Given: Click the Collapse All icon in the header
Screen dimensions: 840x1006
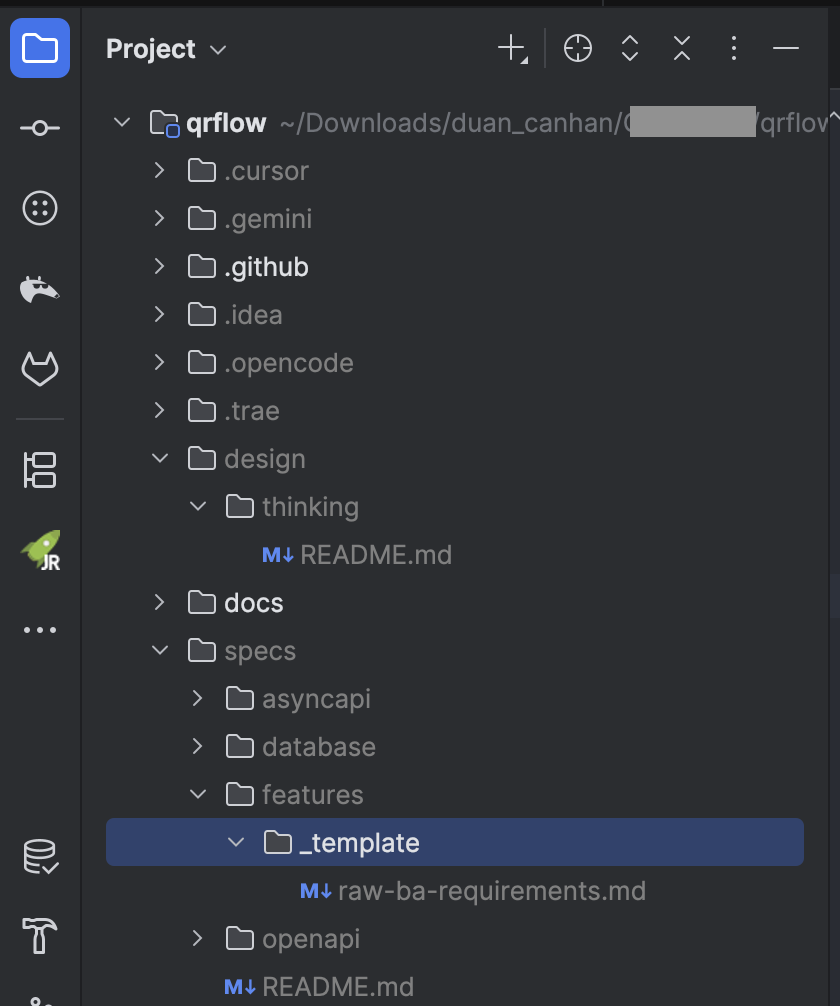Looking at the screenshot, I should pyautogui.click(x=682, y=48).
